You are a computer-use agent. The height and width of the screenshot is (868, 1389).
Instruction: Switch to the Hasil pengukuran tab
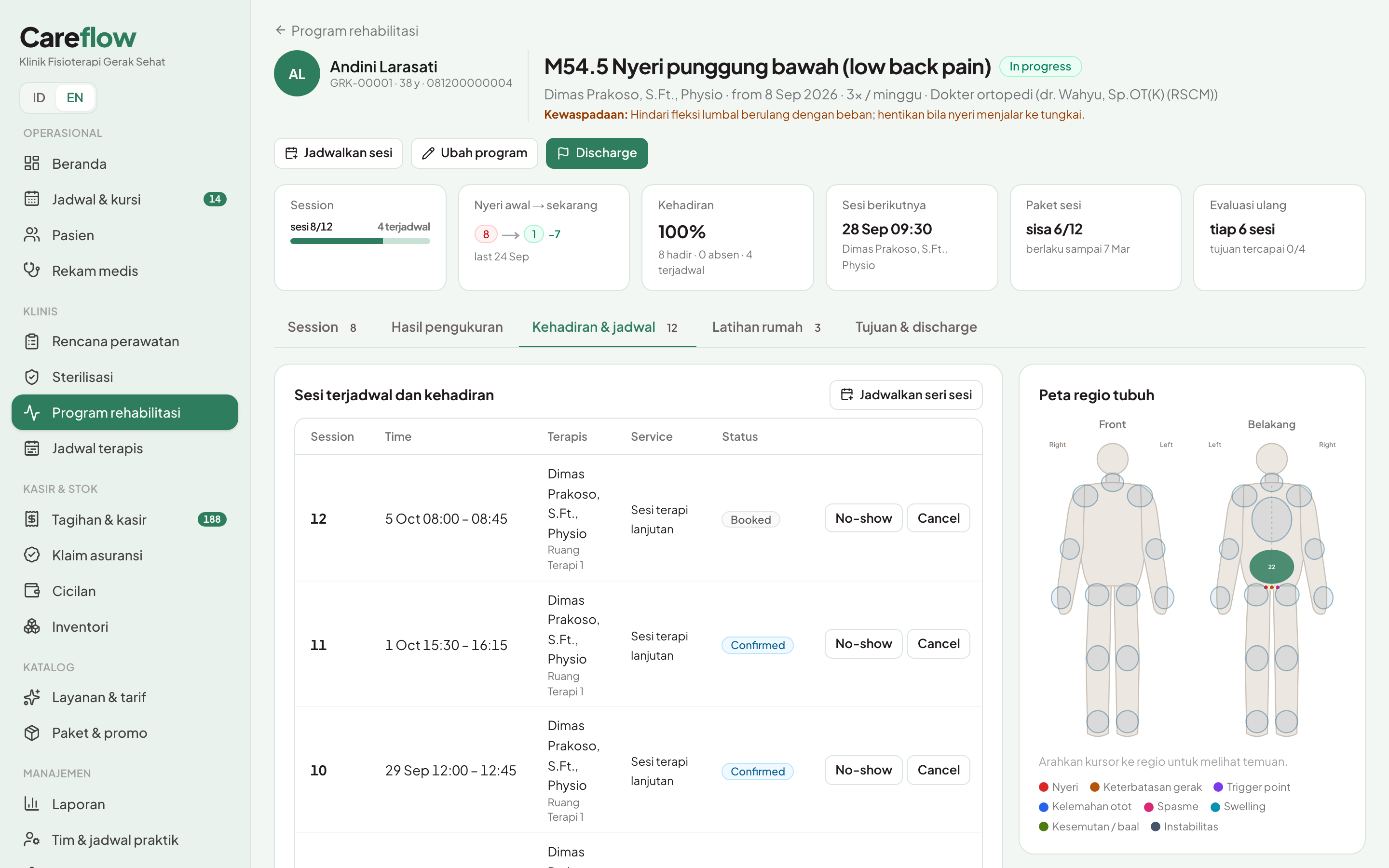click(447, 327)
